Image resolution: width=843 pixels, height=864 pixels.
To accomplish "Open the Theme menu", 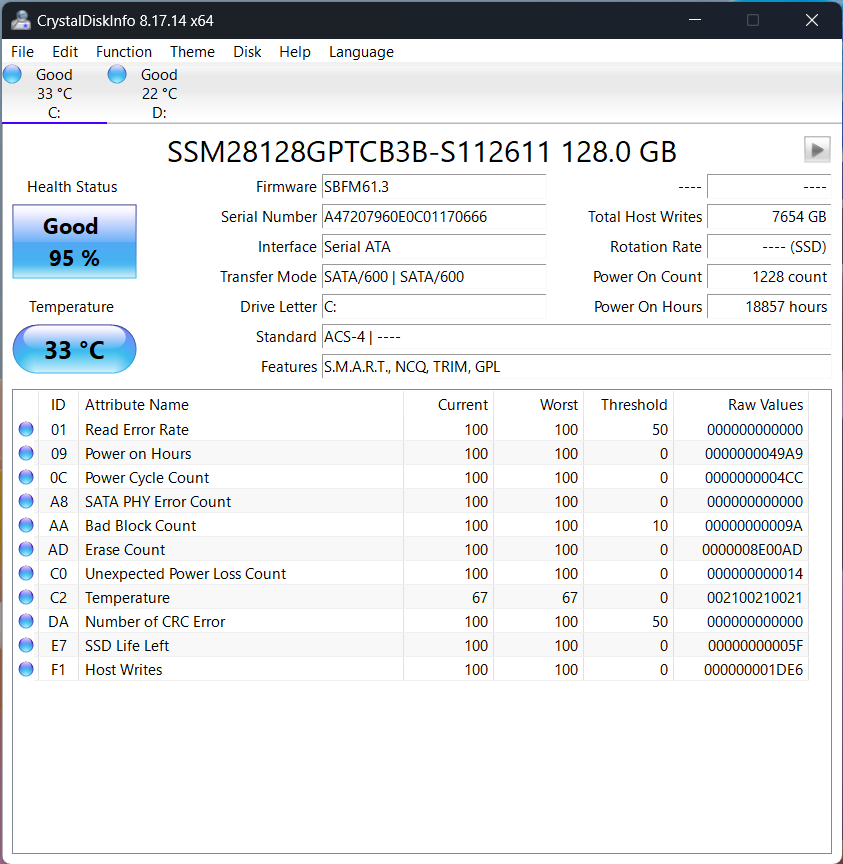I will coord(192,52).
